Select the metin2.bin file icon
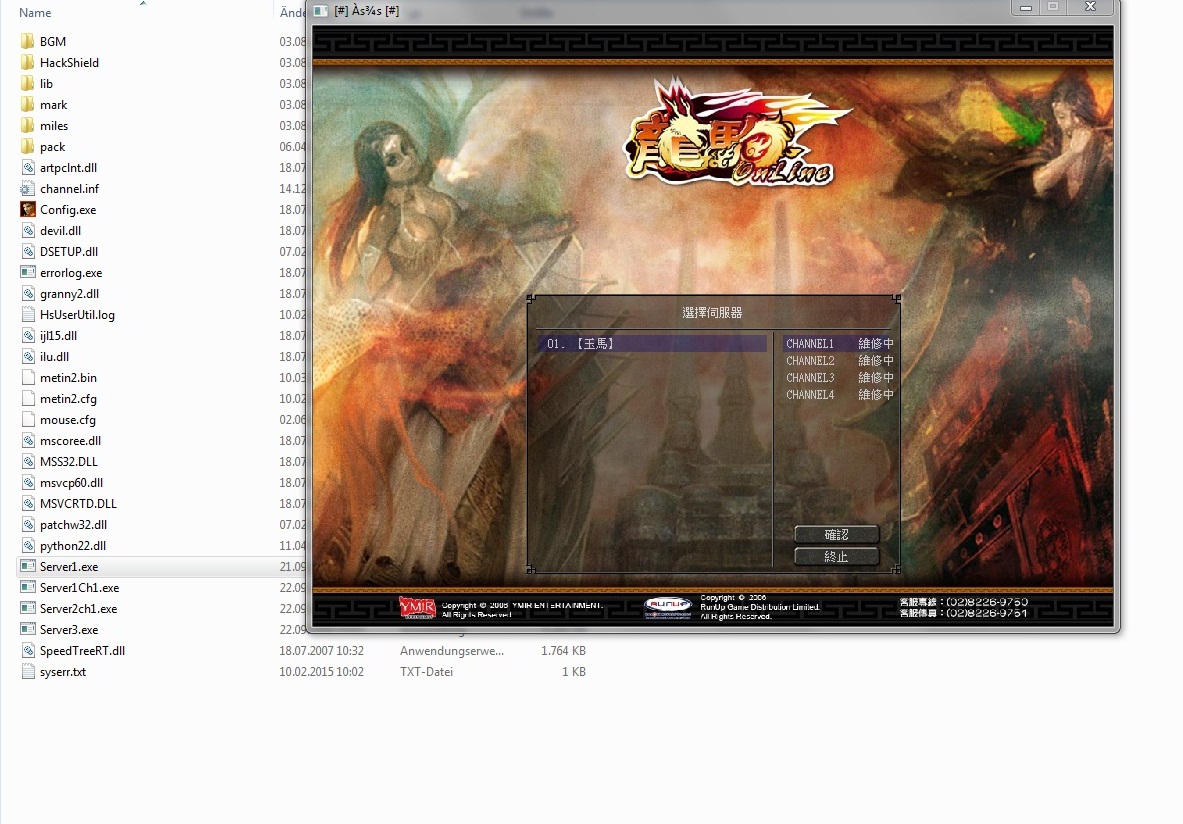Image resolution: width=1183 pixels, height=824 pixels. [28, 378]
